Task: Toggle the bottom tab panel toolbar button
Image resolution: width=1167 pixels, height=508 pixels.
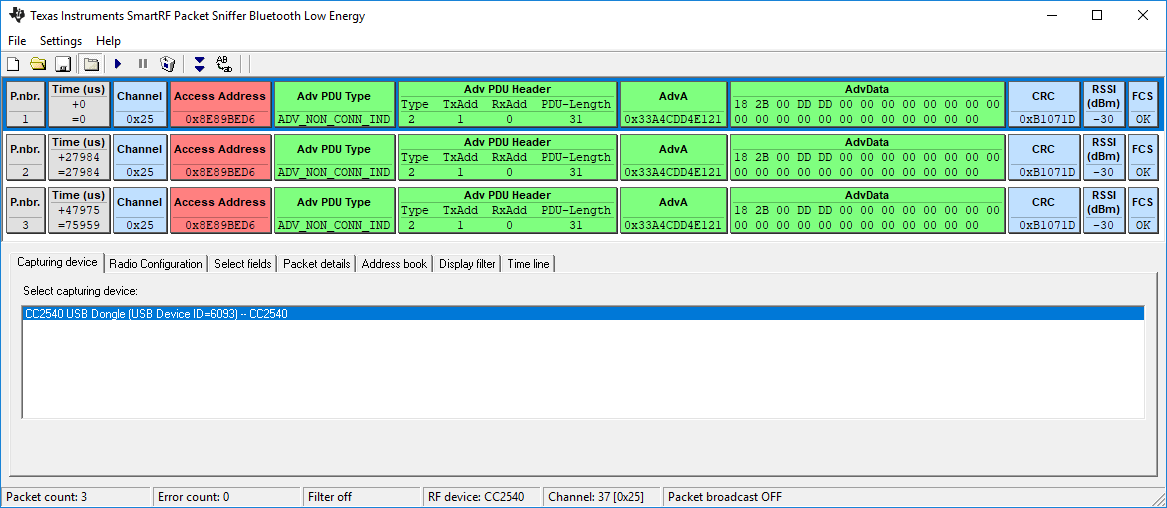Action: tap(91, 64)
